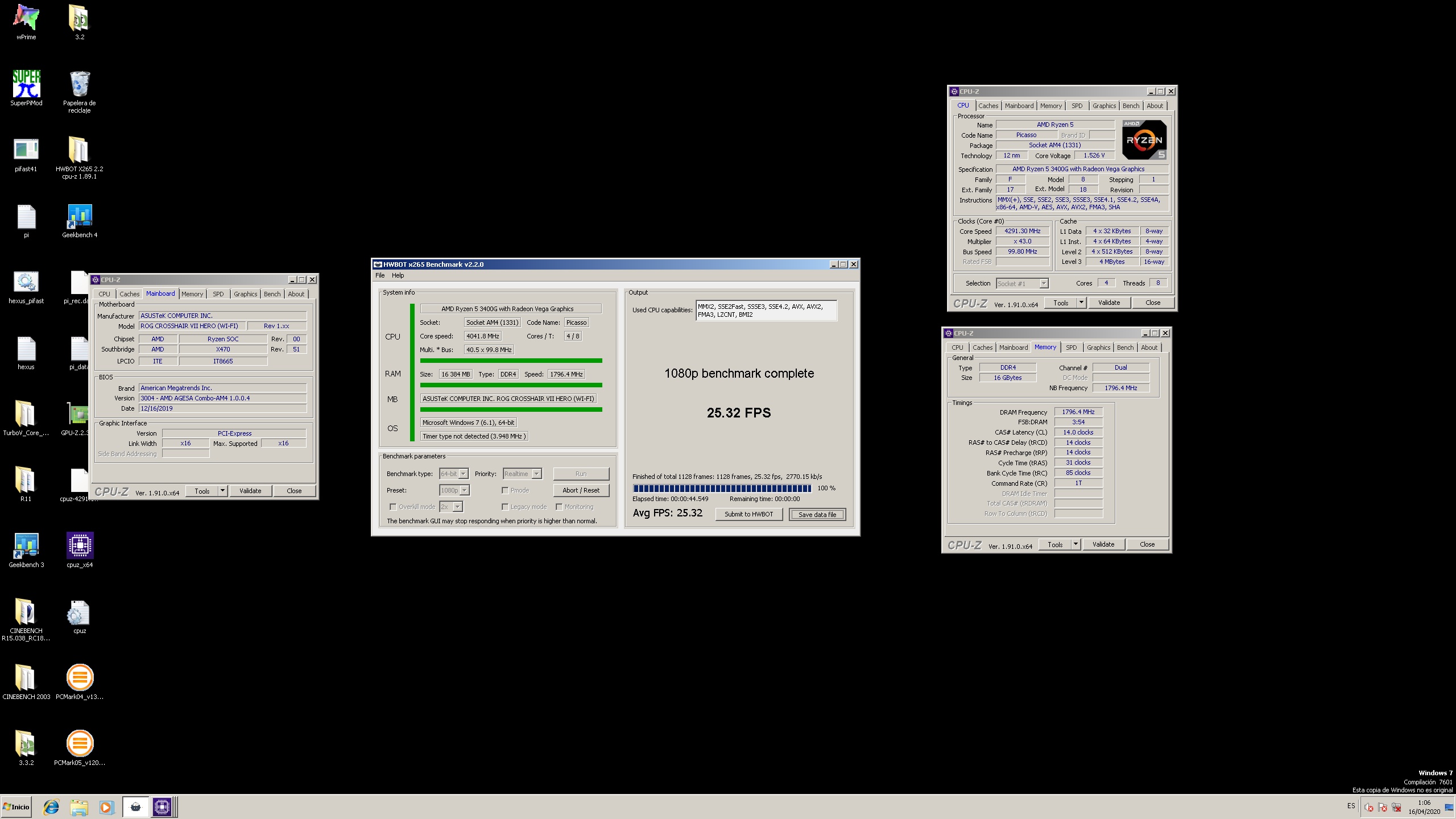Expand Tools arrow in CPU-Z Mainboard window
The width and height of the screenshot is (1456, 819).
click(223, 491)
